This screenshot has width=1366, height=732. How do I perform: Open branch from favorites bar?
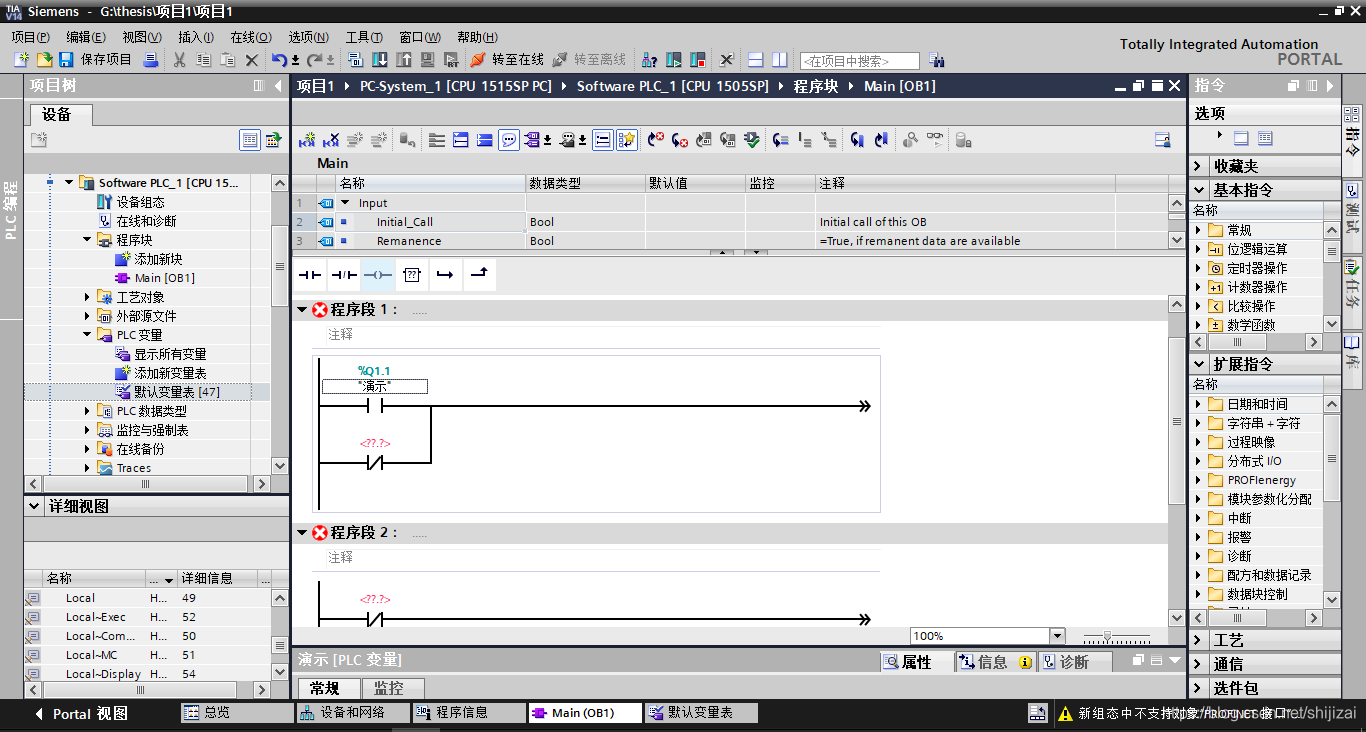[x=446, y=274]
